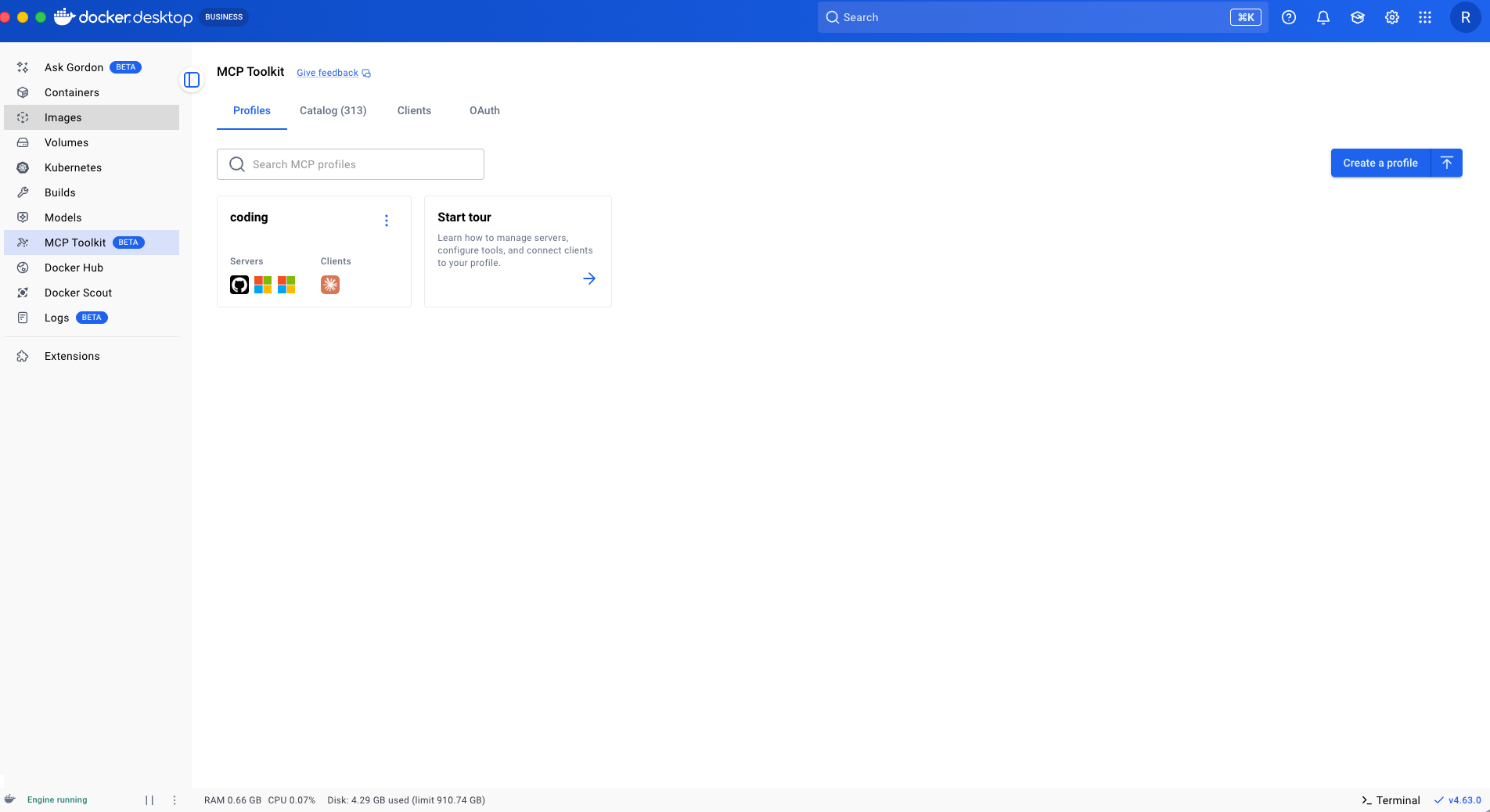Open Docker Hub from the sidebar
Image resolution: width=1490 pixels, height=812 pixels.
[x=92, y=268]
